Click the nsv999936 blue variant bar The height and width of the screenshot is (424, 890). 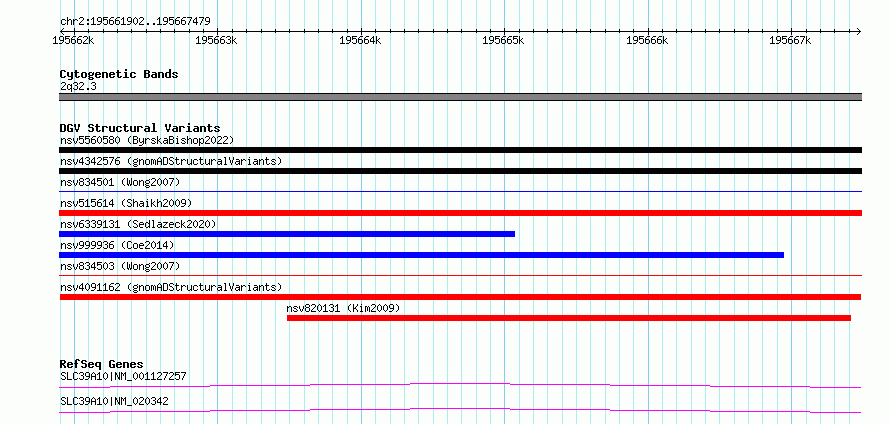pyautogui.click(x=421, y=255)
